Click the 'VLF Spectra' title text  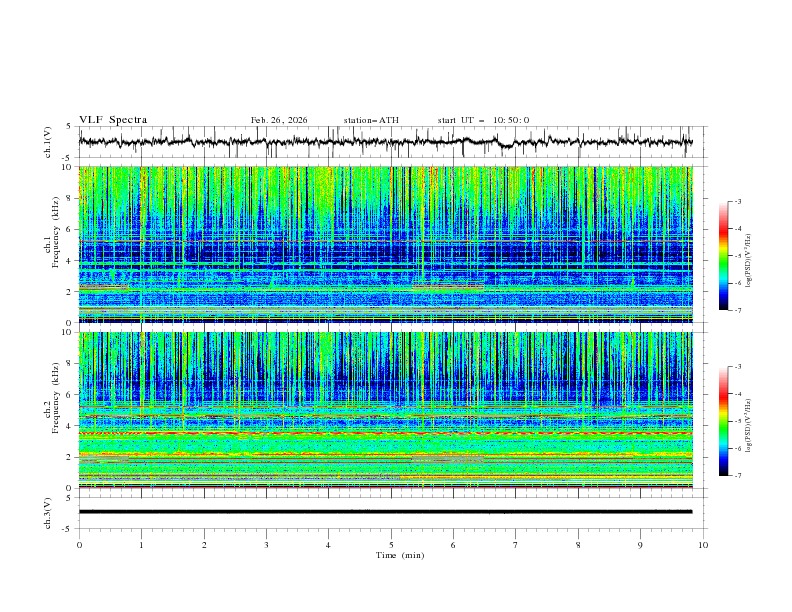coord(113,120)
